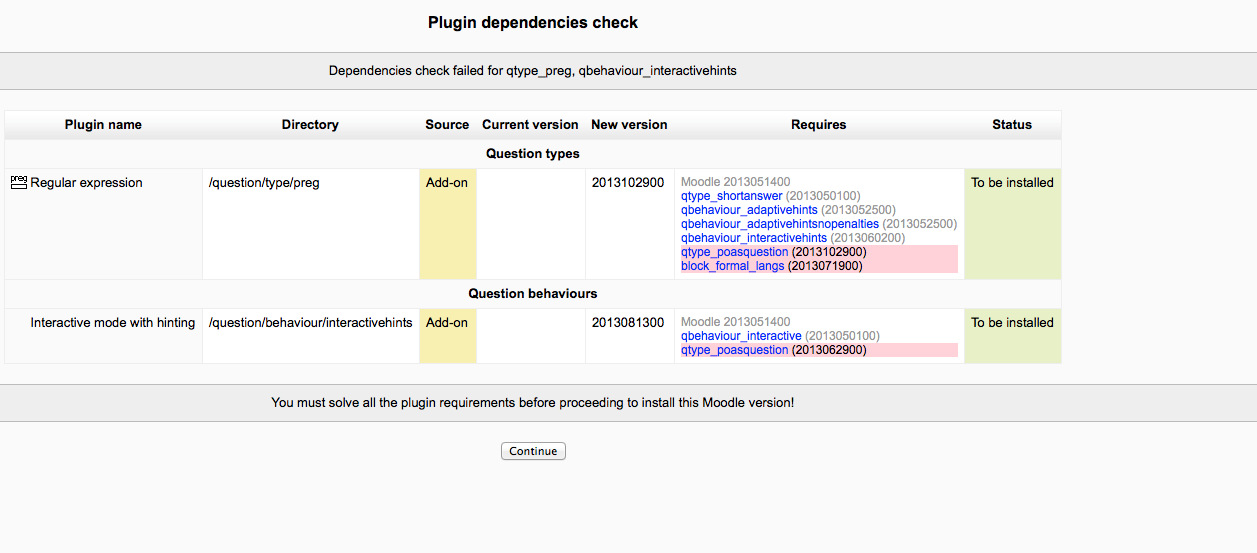Click Moodle 2013051400 in Regular expression row

click(735, 182)
